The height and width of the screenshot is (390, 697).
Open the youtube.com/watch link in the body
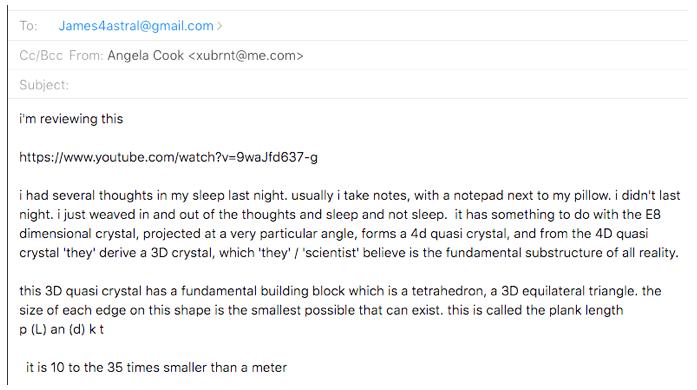point(168,157)
